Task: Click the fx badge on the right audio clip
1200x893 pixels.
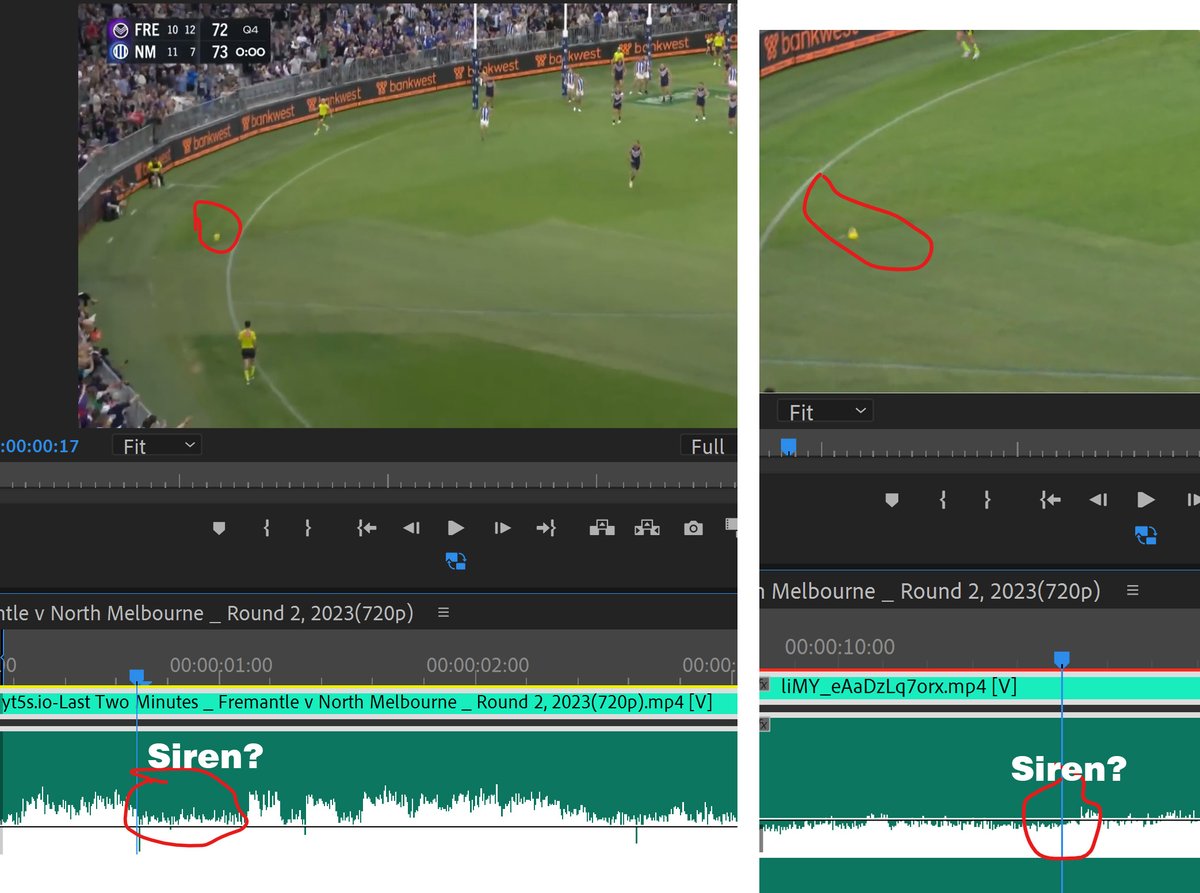Action: tap(765, 724)
